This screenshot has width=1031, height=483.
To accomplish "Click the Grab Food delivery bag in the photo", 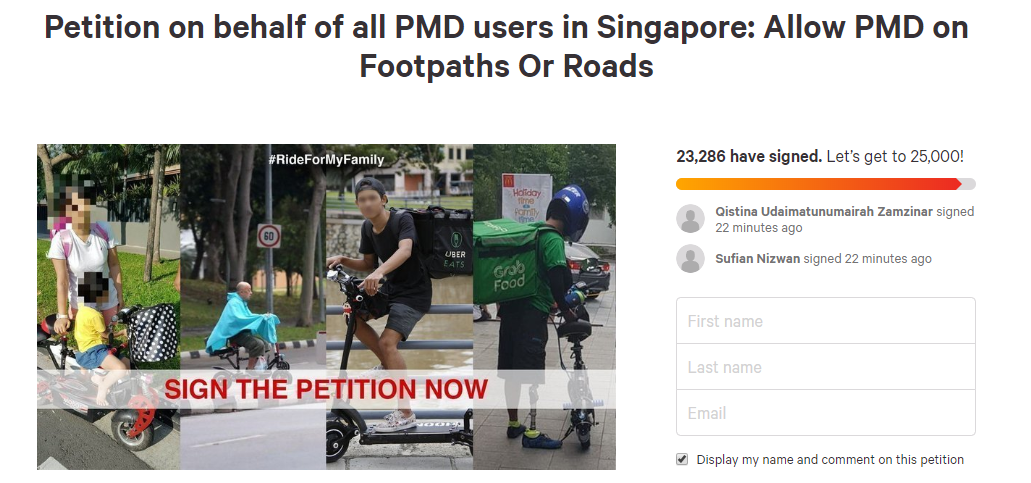I will [510, 262].
